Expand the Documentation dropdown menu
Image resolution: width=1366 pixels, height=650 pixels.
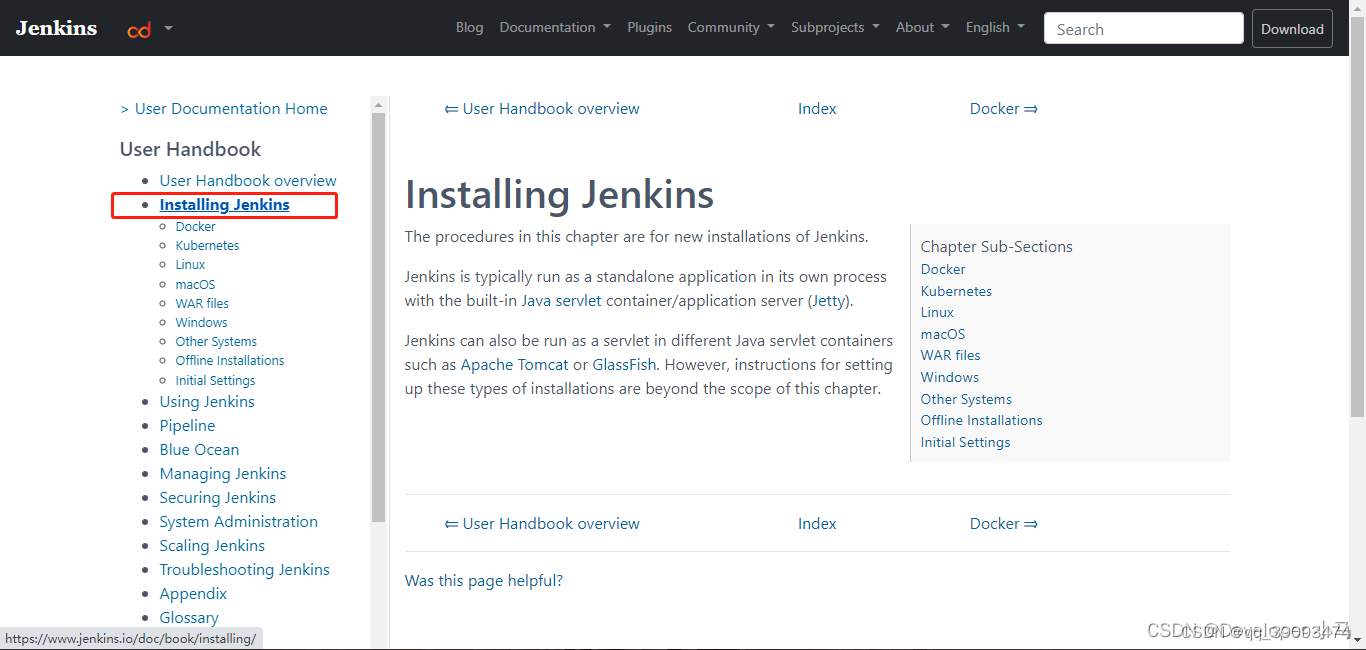pyautogui.click(x=555, y=27)
